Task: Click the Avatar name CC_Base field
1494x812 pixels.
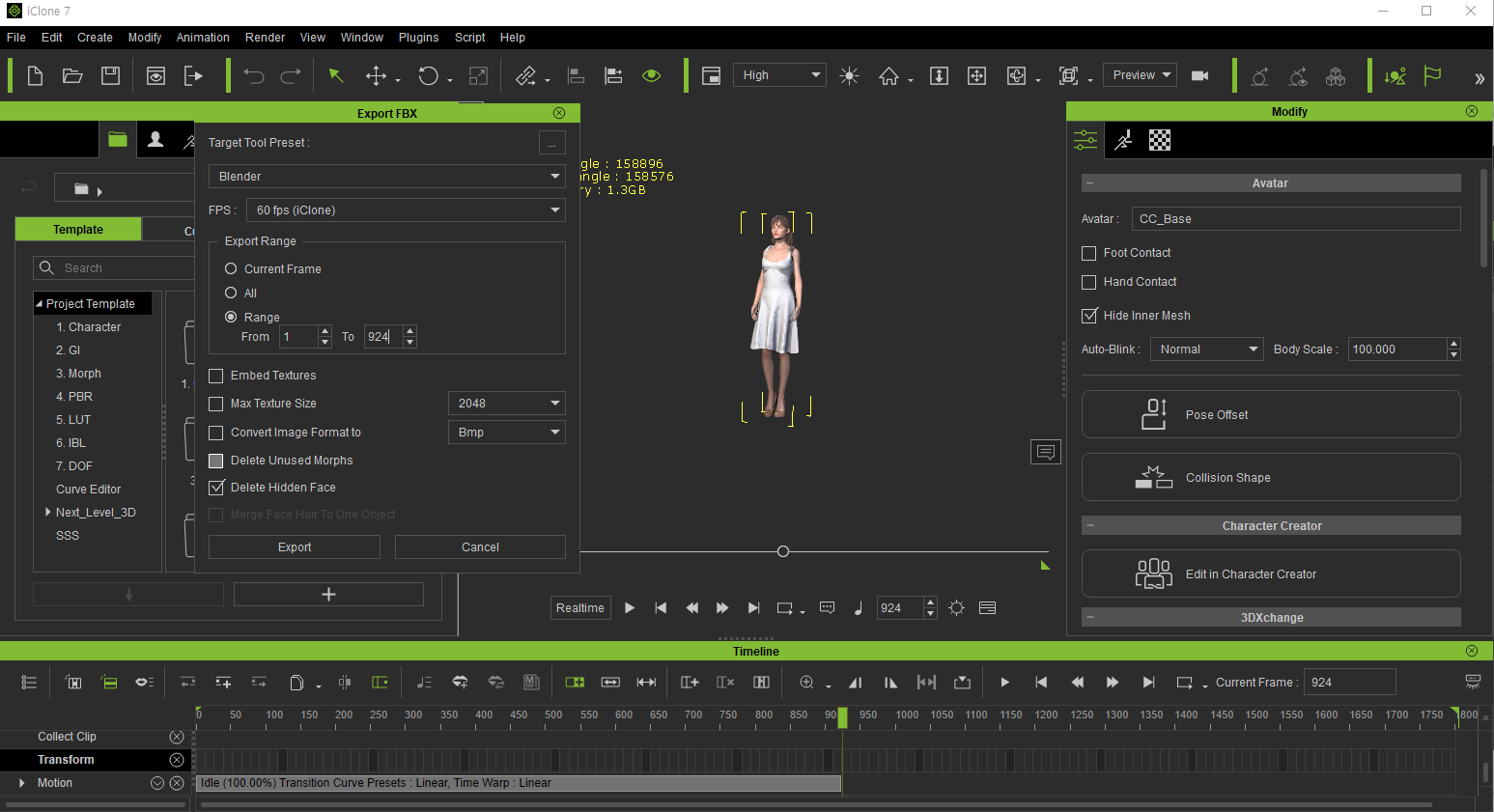Action: point(1295,219)
